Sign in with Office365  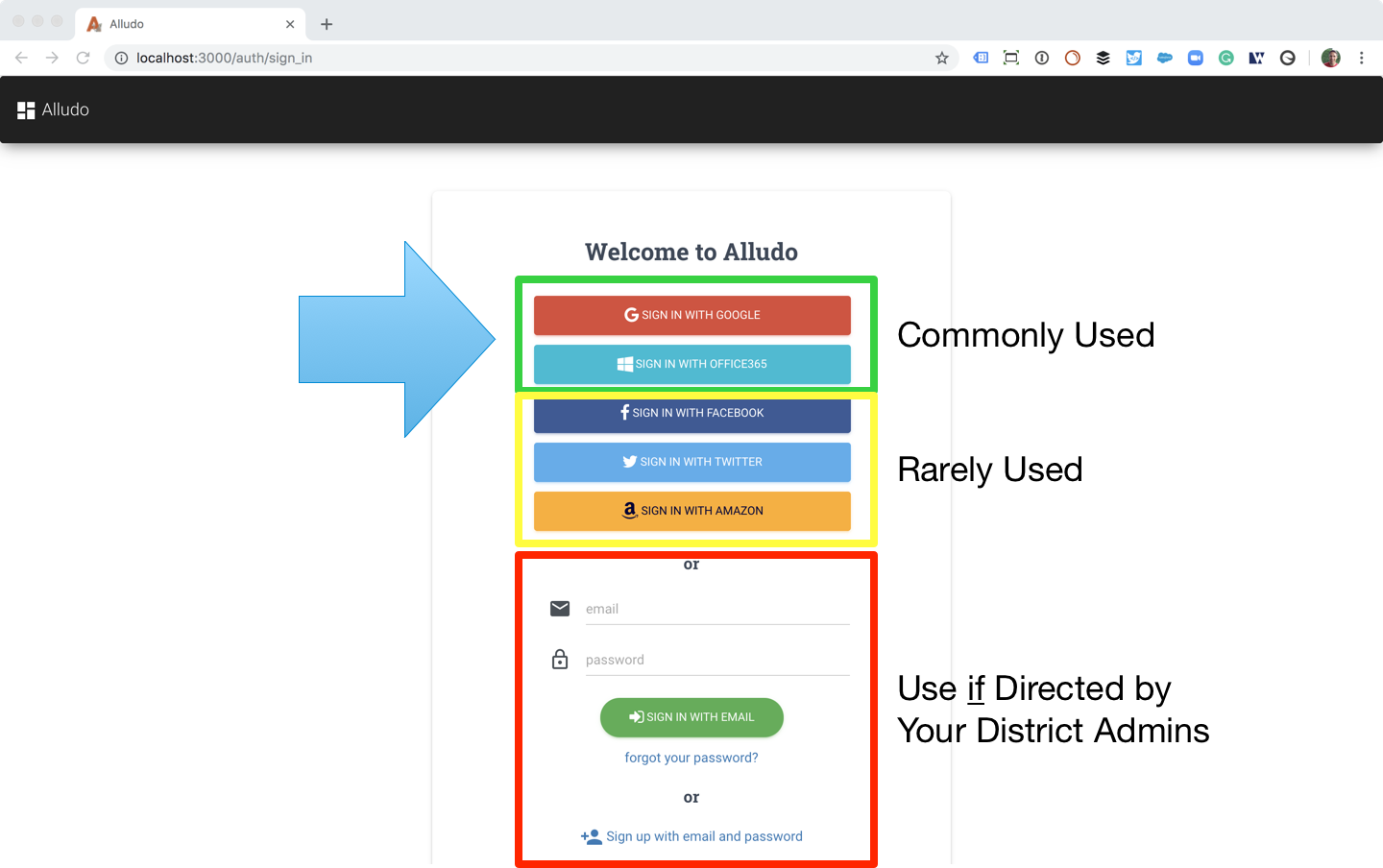(692, 364)
